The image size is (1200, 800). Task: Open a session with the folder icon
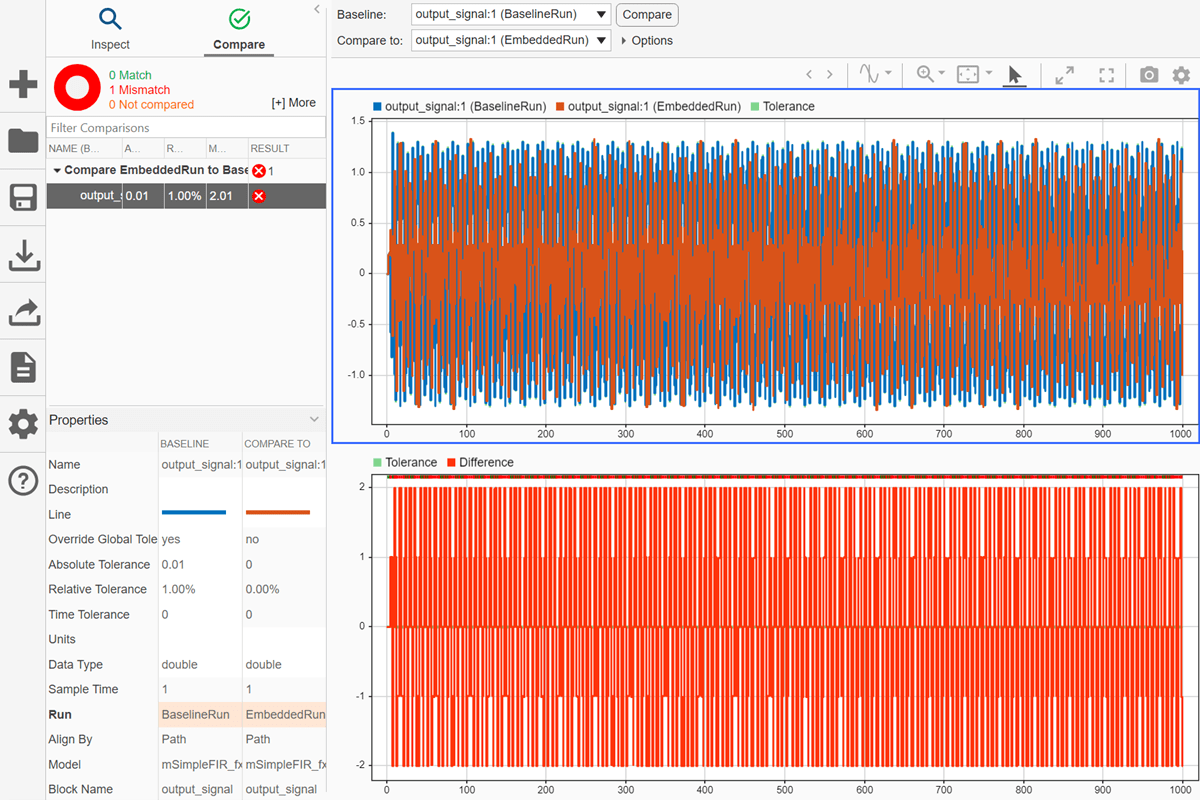23,140
